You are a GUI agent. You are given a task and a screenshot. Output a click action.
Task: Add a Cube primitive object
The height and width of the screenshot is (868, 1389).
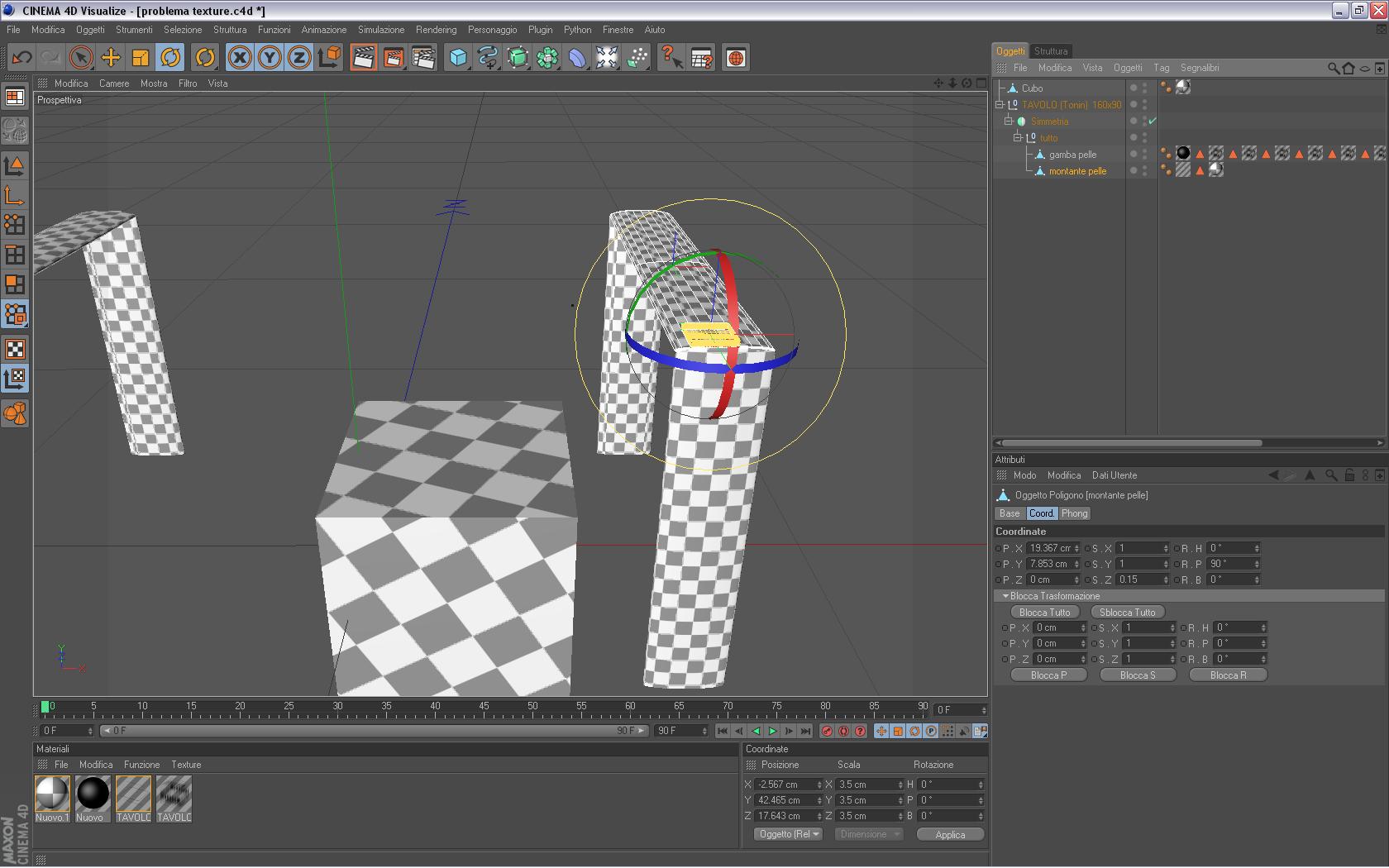tap(458, 58)
